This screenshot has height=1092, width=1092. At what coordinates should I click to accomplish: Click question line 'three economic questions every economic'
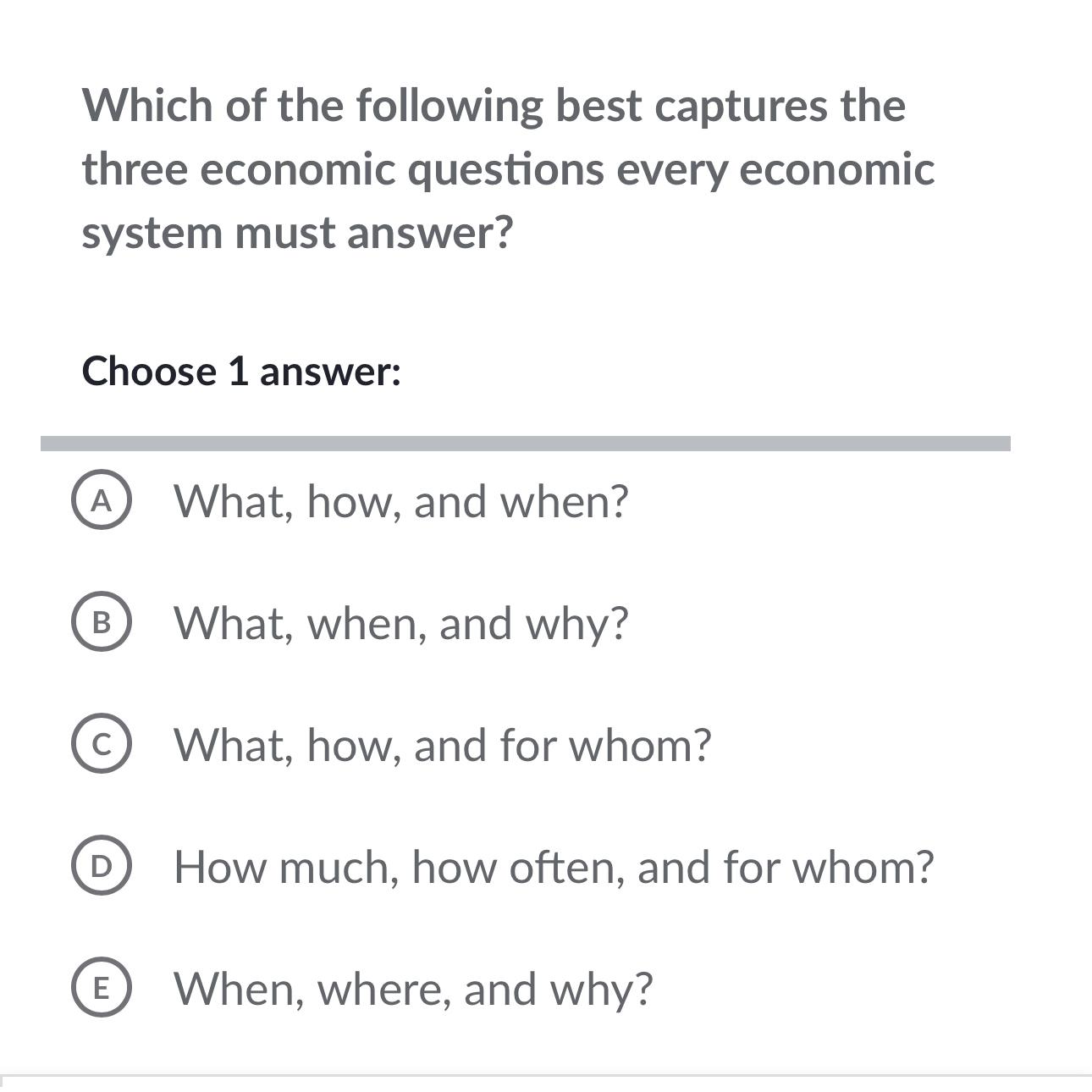[508, 168]
